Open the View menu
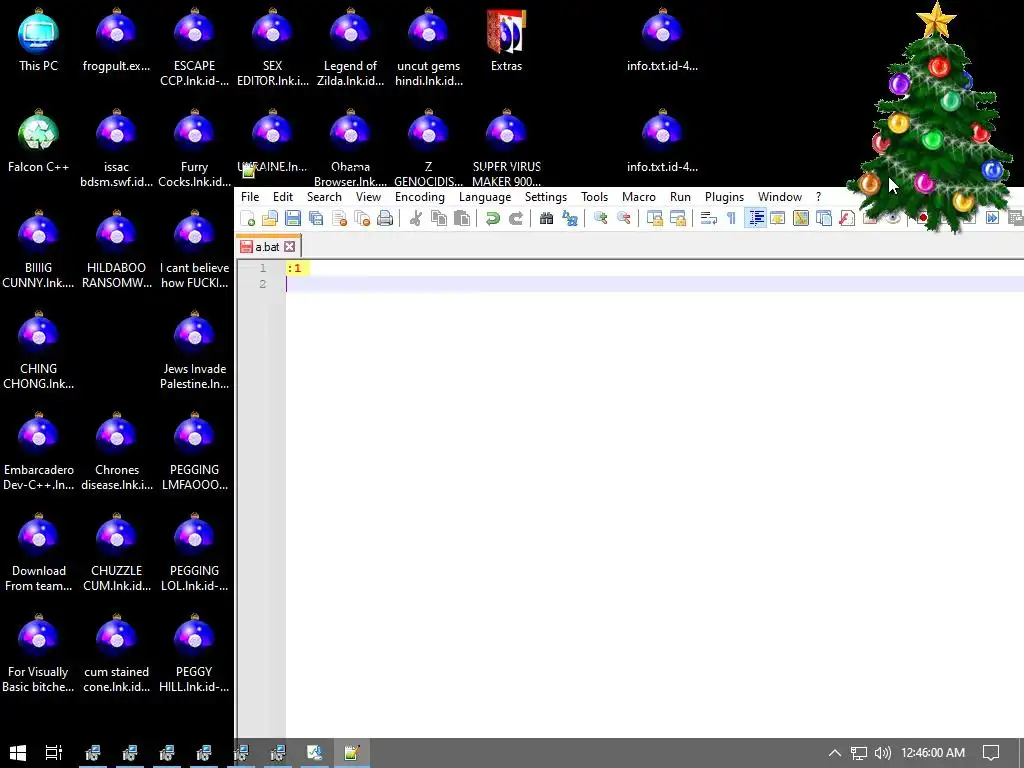1024x768 pixels. [x=368, y=197]
